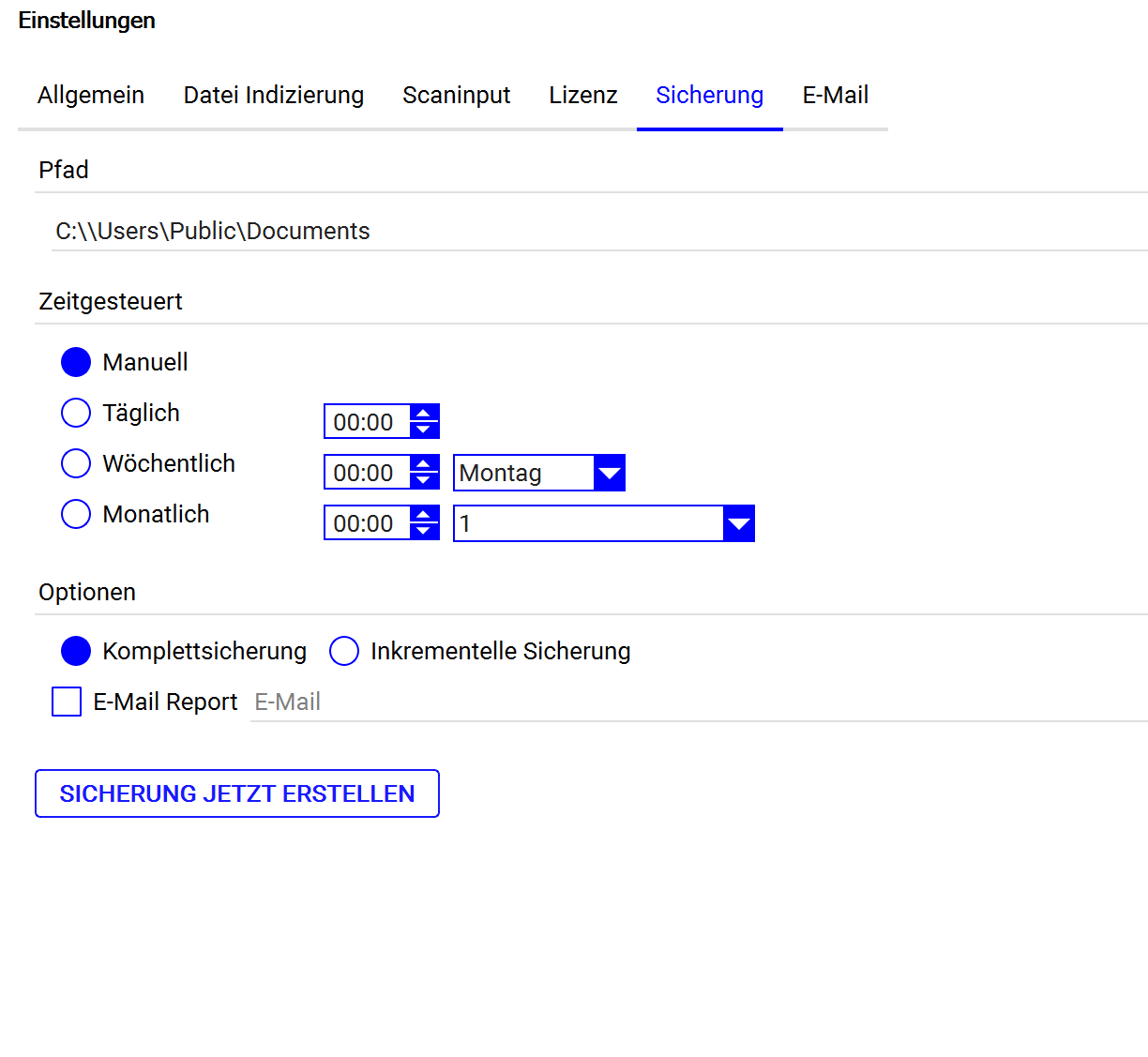Image resolution: width=1148 pixels, height=1057 pixels.
Task: Enable Inkrementelle Sicherung option
Action: (344, 651)
